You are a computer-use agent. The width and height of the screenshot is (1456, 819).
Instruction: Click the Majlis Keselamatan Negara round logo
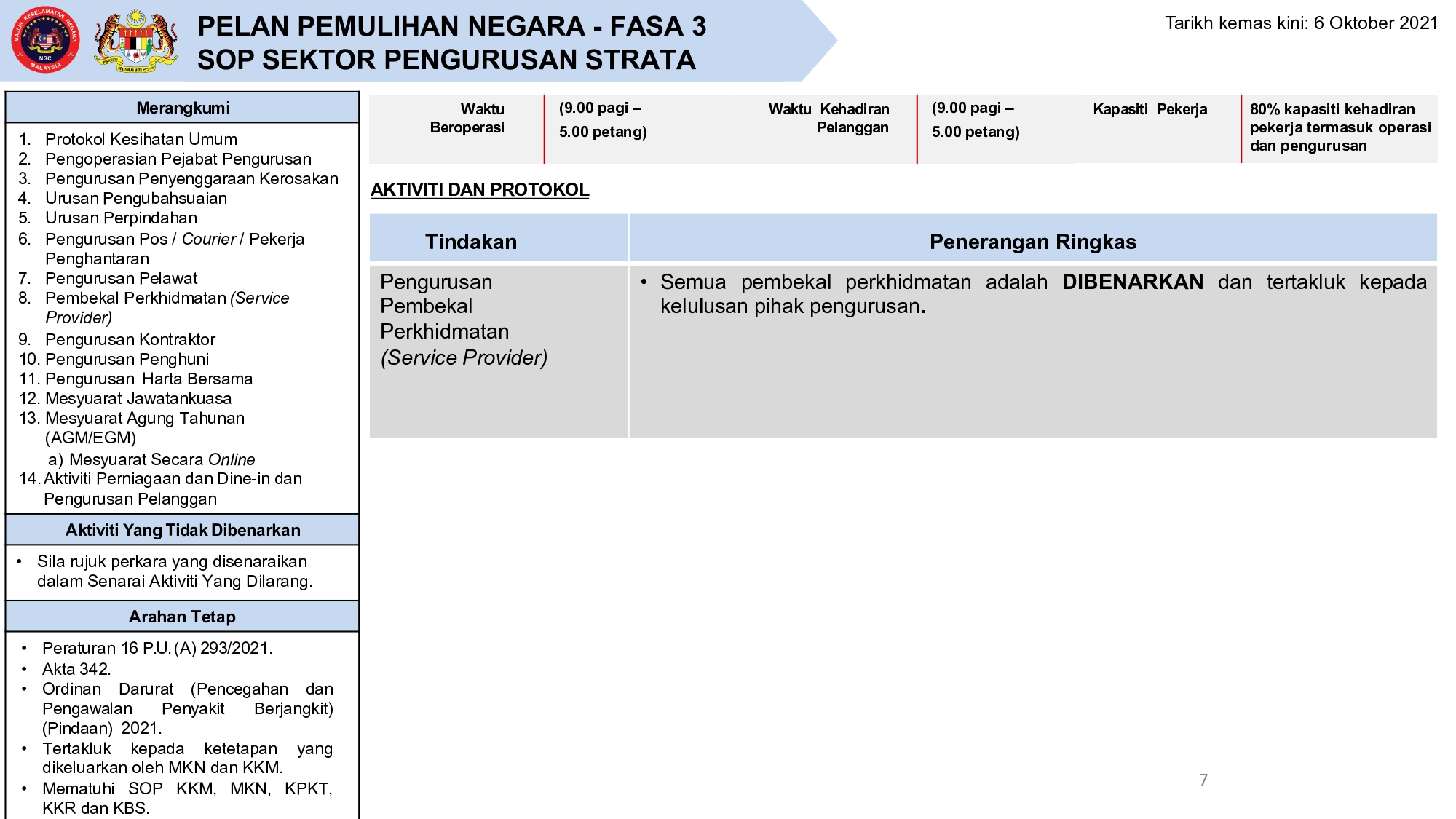(x=45, y=41)
